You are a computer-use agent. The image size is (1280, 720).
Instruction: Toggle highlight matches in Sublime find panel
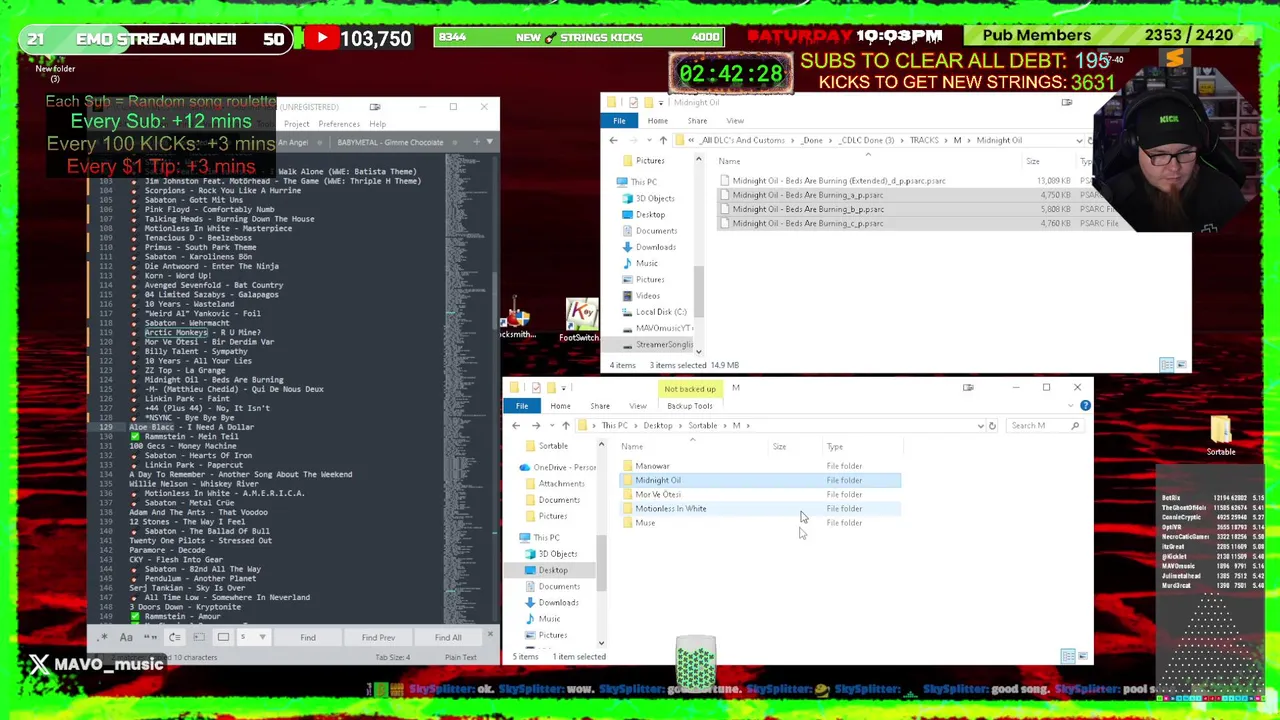coord(223,637)
